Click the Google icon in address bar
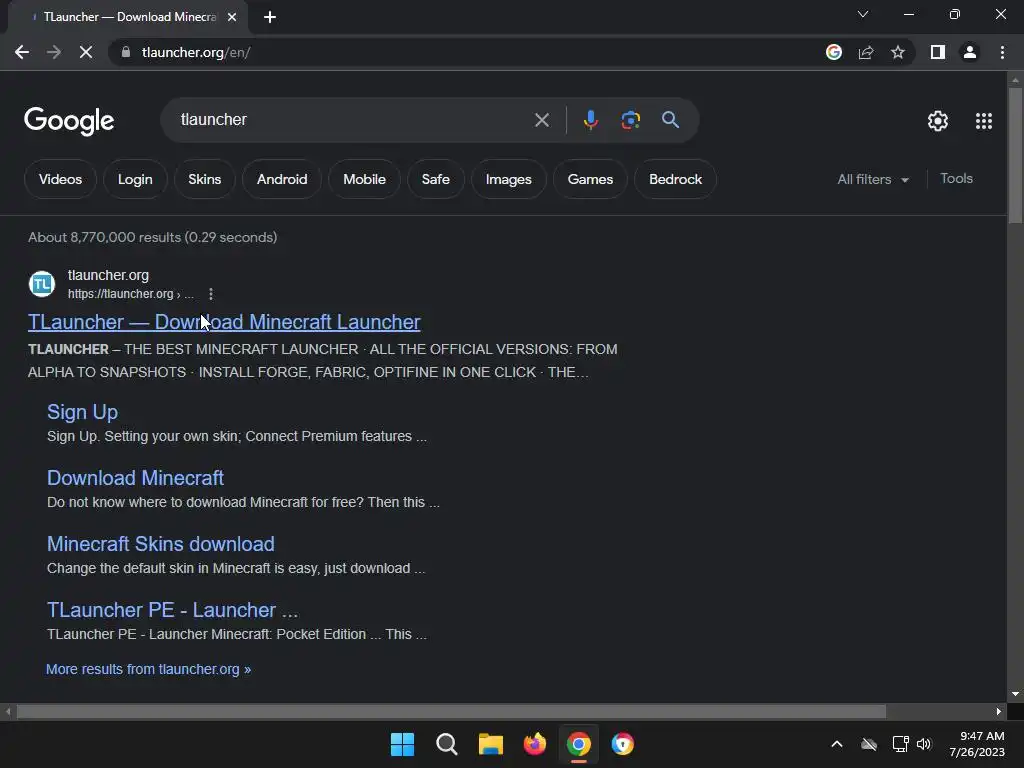1024x768 pixels. tap(834, 52)
